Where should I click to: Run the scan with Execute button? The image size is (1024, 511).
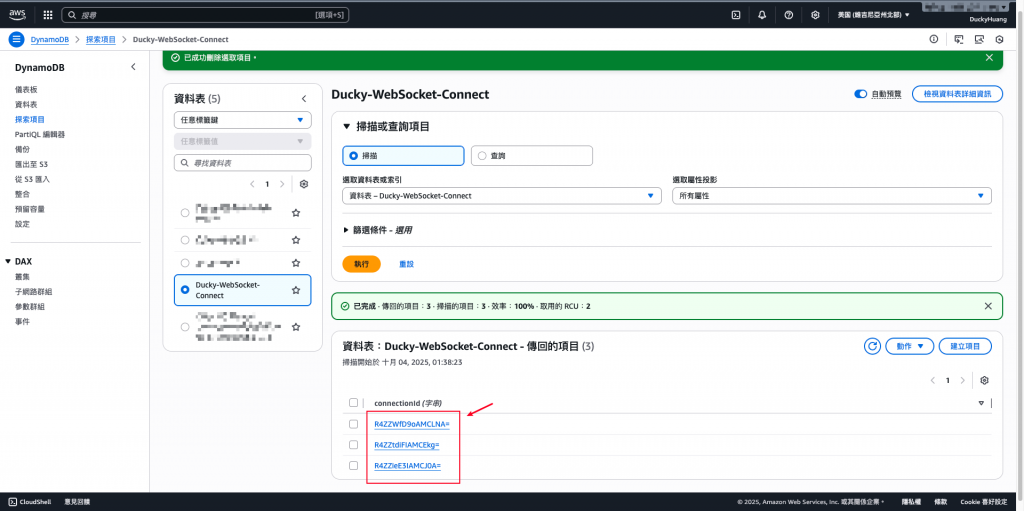[361, 264]
